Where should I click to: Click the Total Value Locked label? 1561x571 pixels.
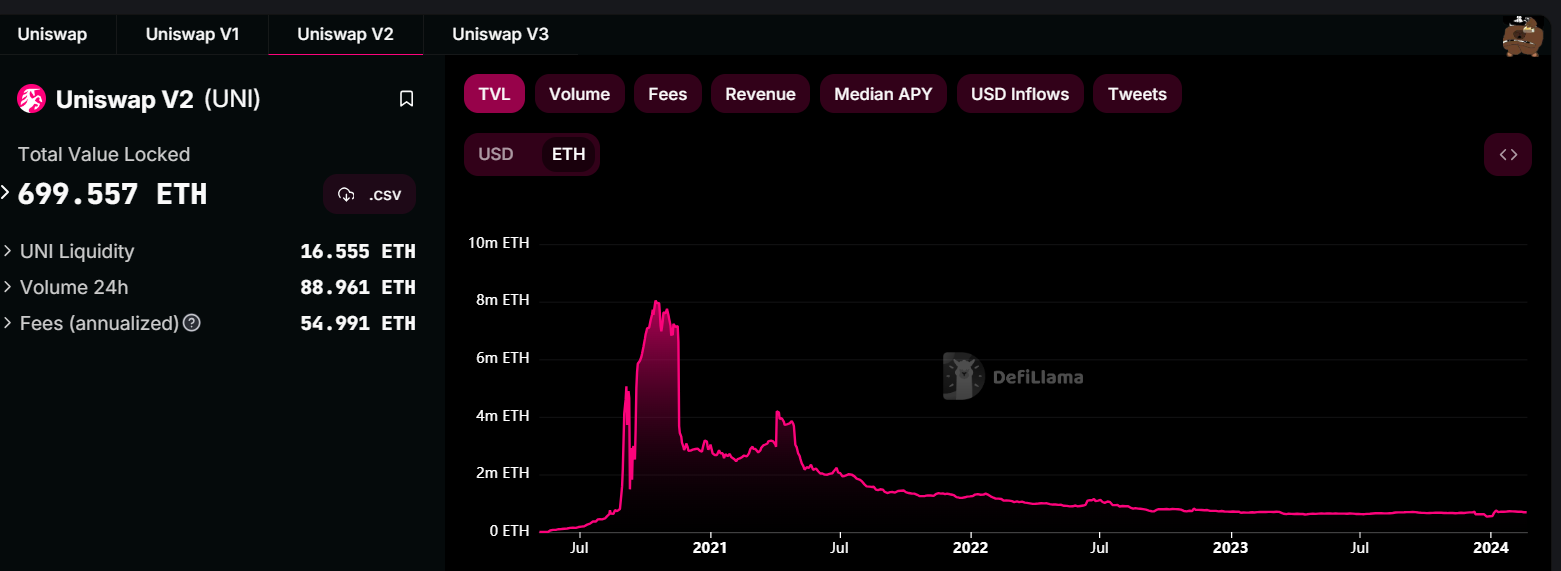tap(104, 154)
